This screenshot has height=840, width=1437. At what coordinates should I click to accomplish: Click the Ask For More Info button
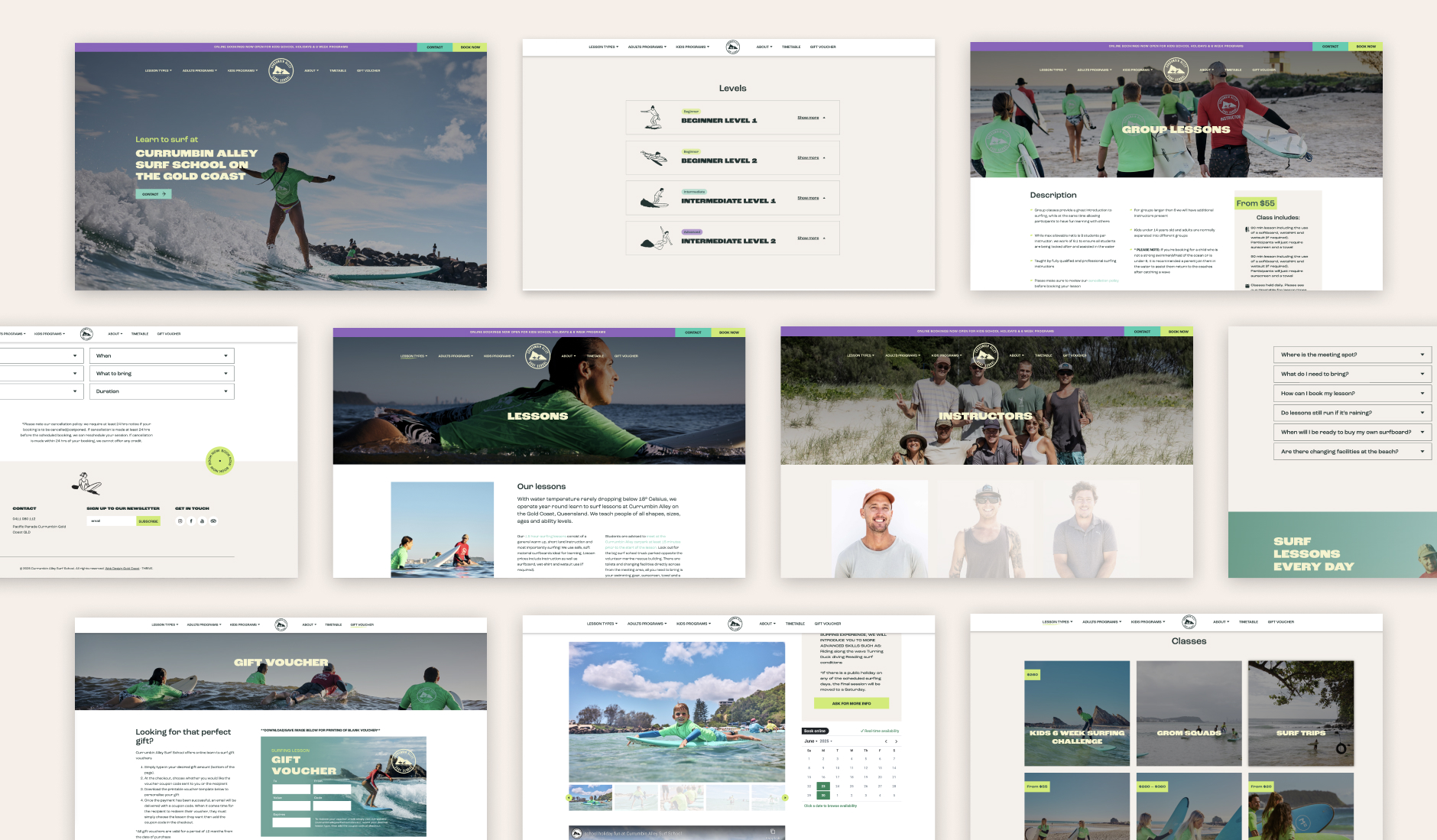(x=851, y=703)
